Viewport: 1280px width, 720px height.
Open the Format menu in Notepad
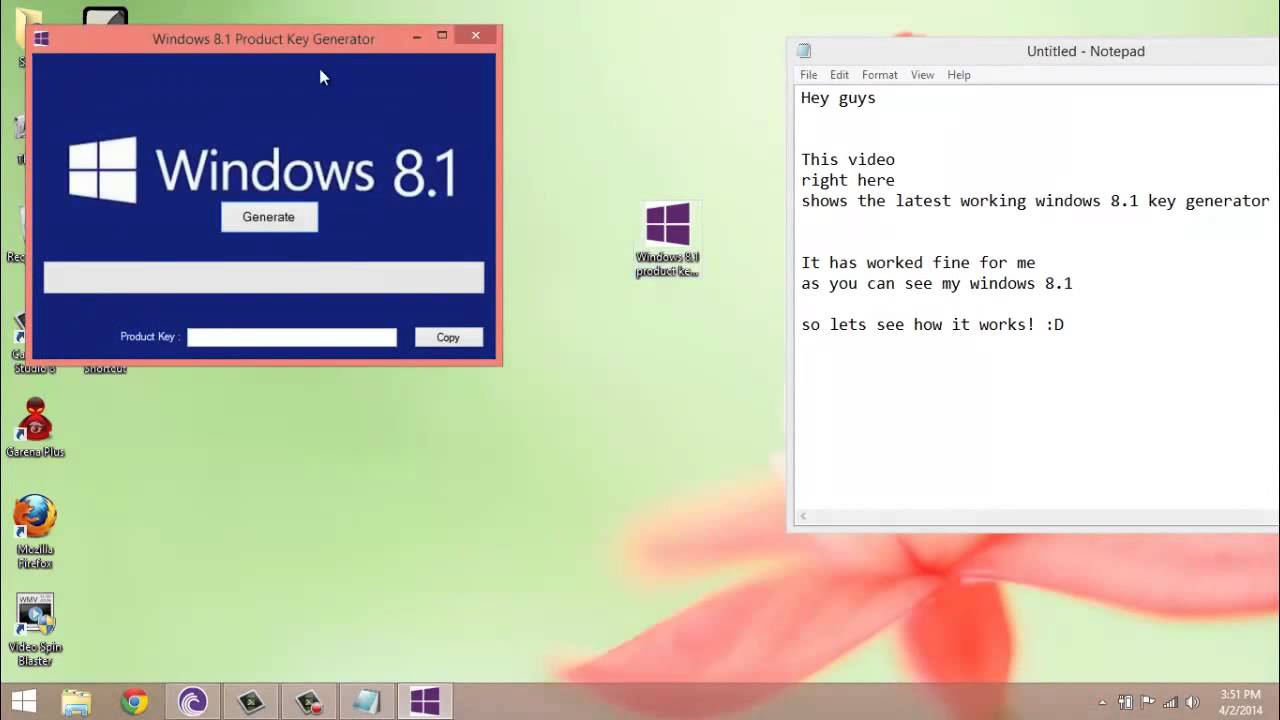pyautogui.click(x=879, y=75)
